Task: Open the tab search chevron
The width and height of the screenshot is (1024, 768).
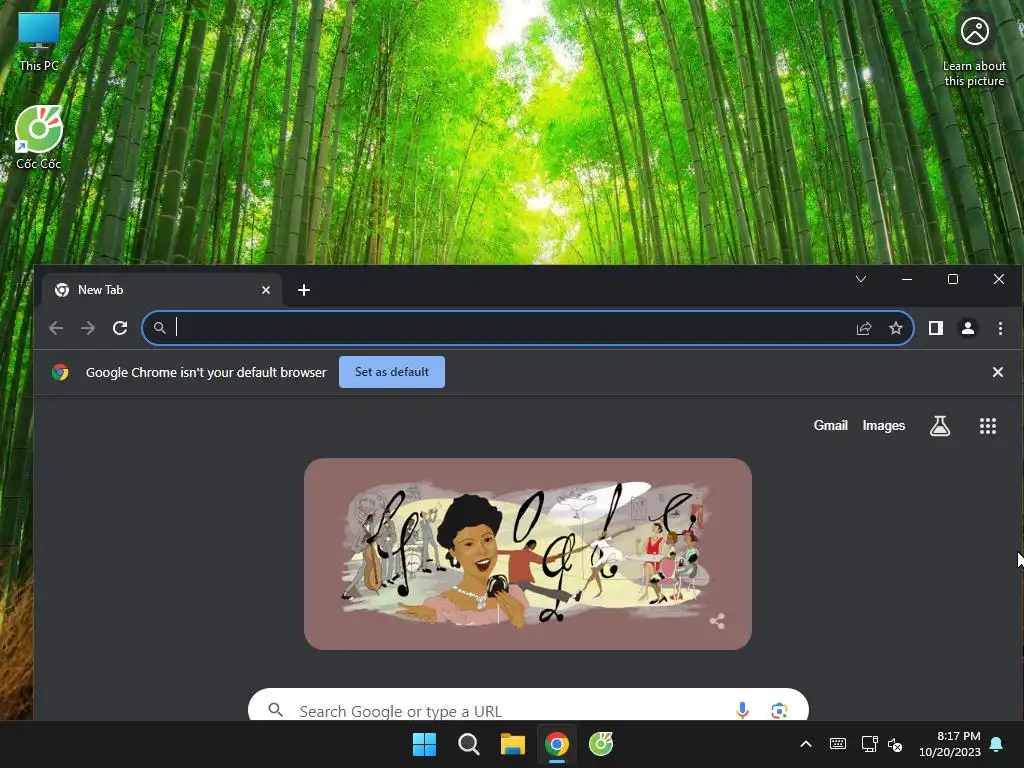Action: tap(861, 280)
